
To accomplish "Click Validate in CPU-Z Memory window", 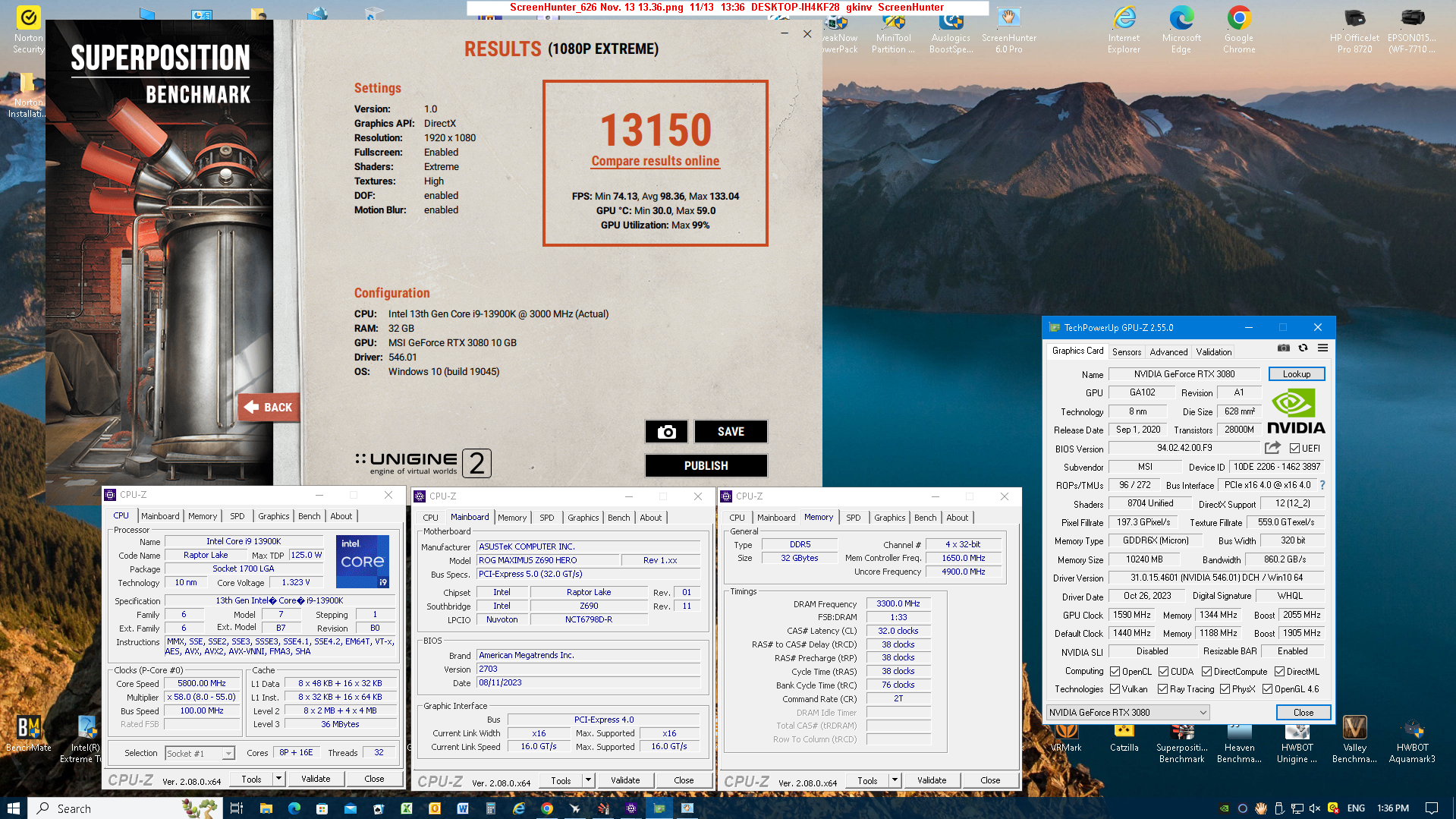I will pos(931,780).
